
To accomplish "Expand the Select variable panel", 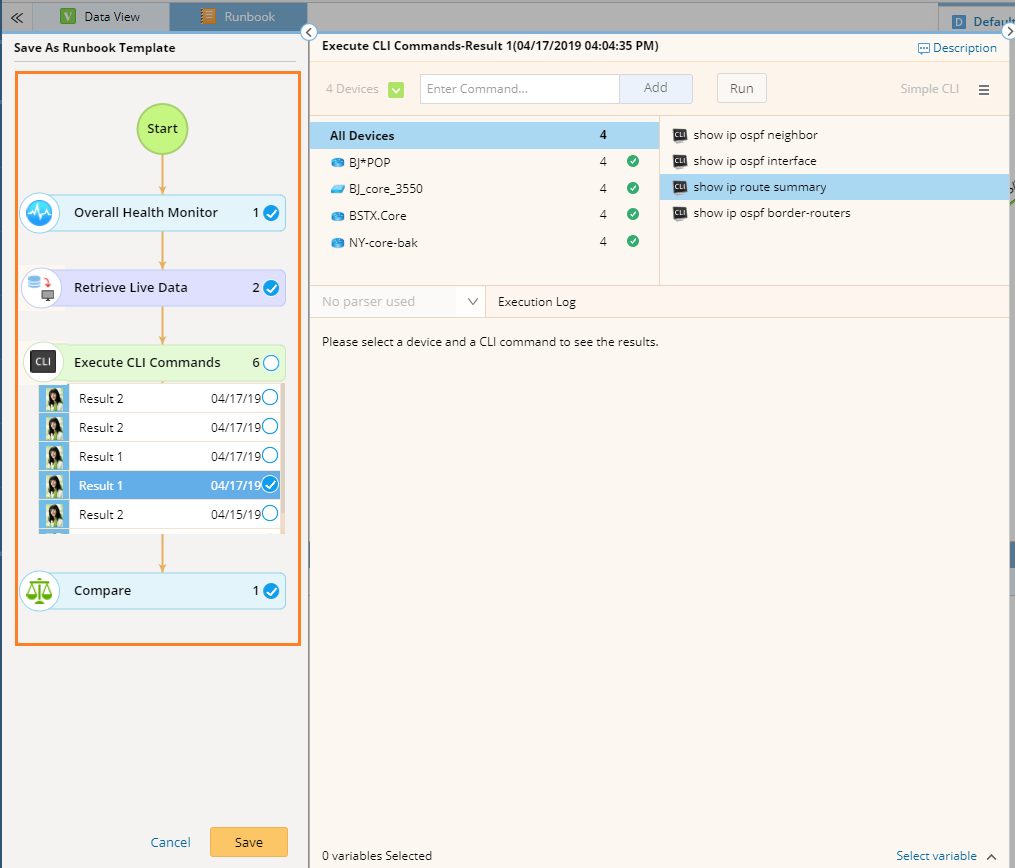I will (x=992, y=856).
